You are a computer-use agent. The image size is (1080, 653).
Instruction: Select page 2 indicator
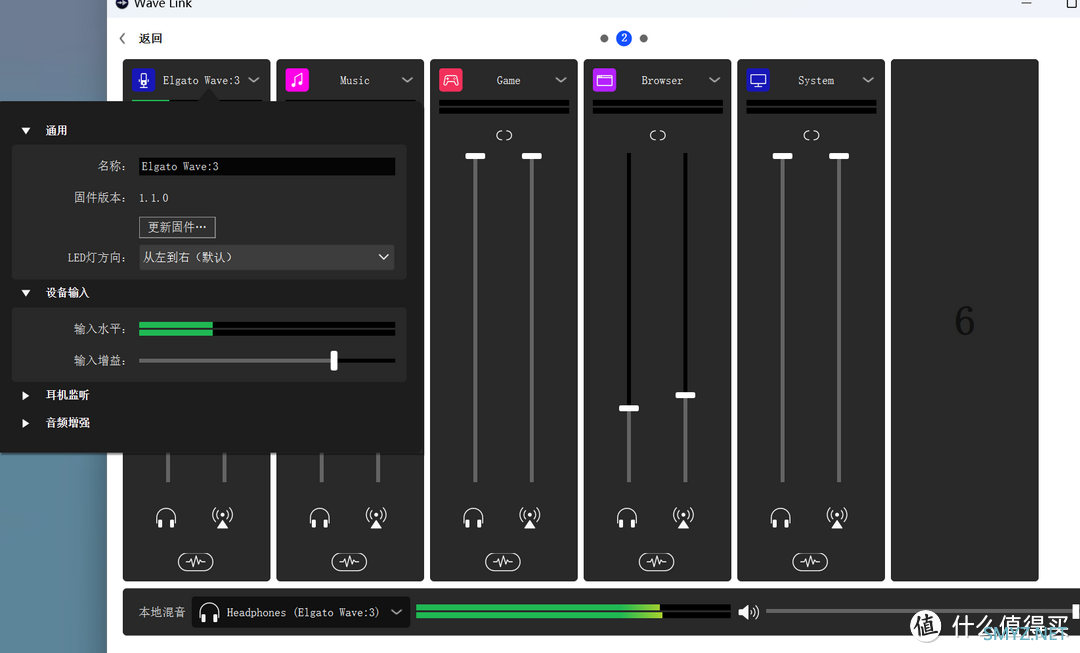tap(624, 38)
